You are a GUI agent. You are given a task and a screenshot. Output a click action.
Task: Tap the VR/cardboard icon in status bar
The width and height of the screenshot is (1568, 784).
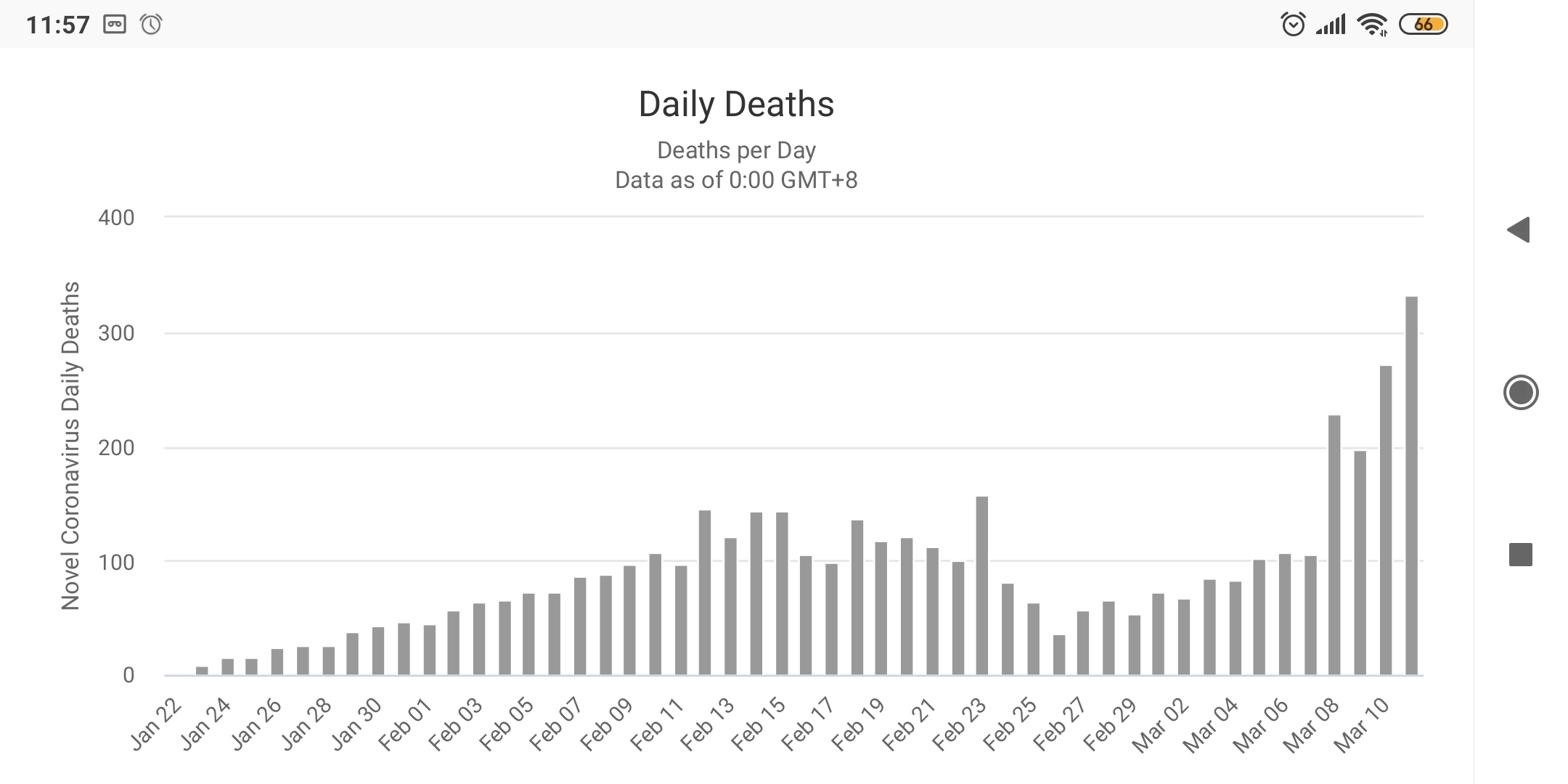coord(115,25)
